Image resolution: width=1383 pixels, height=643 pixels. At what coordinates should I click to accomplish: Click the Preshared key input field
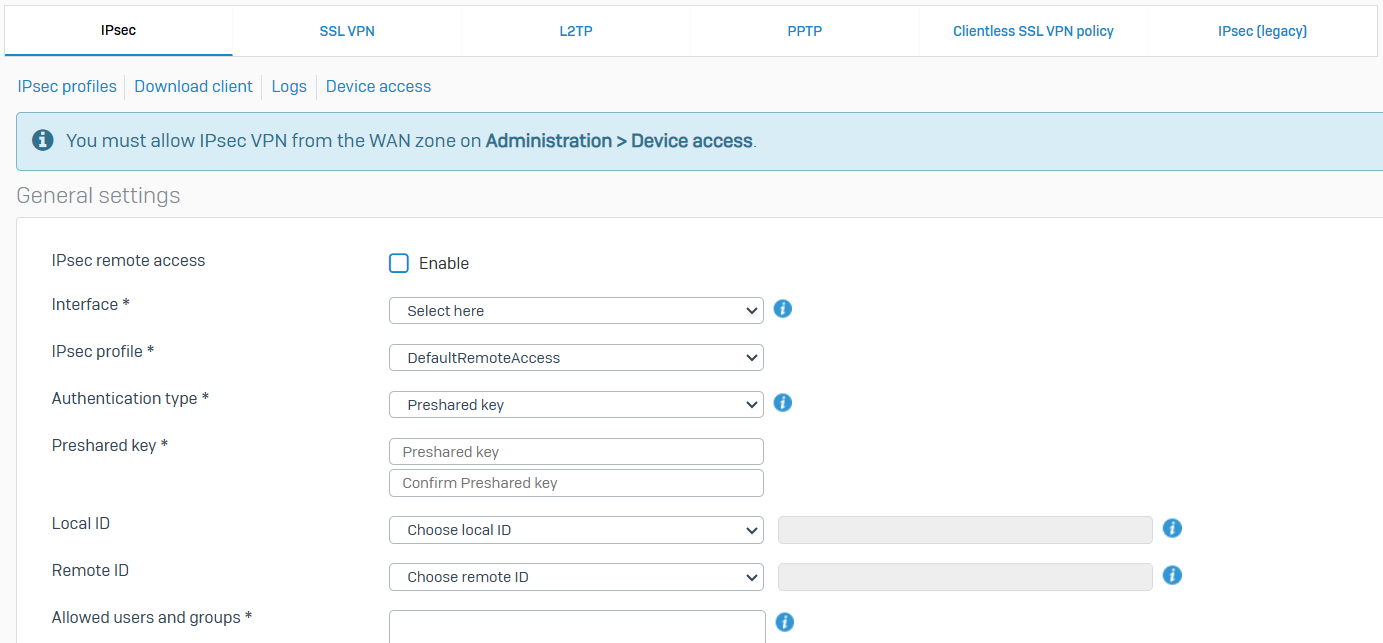coord(575,452)
